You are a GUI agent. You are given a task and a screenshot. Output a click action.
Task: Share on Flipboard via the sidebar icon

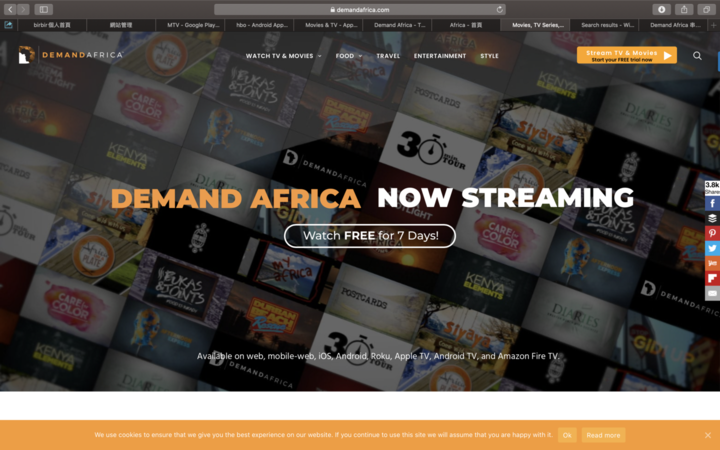pyautogui.click(x=712, y=278)
